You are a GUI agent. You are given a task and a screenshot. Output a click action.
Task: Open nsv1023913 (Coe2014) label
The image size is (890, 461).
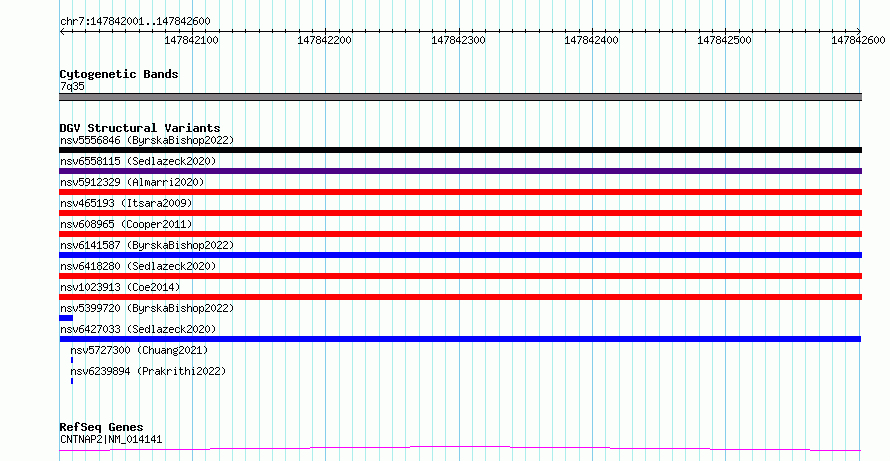pyautogui.click(x=120, y=287)
